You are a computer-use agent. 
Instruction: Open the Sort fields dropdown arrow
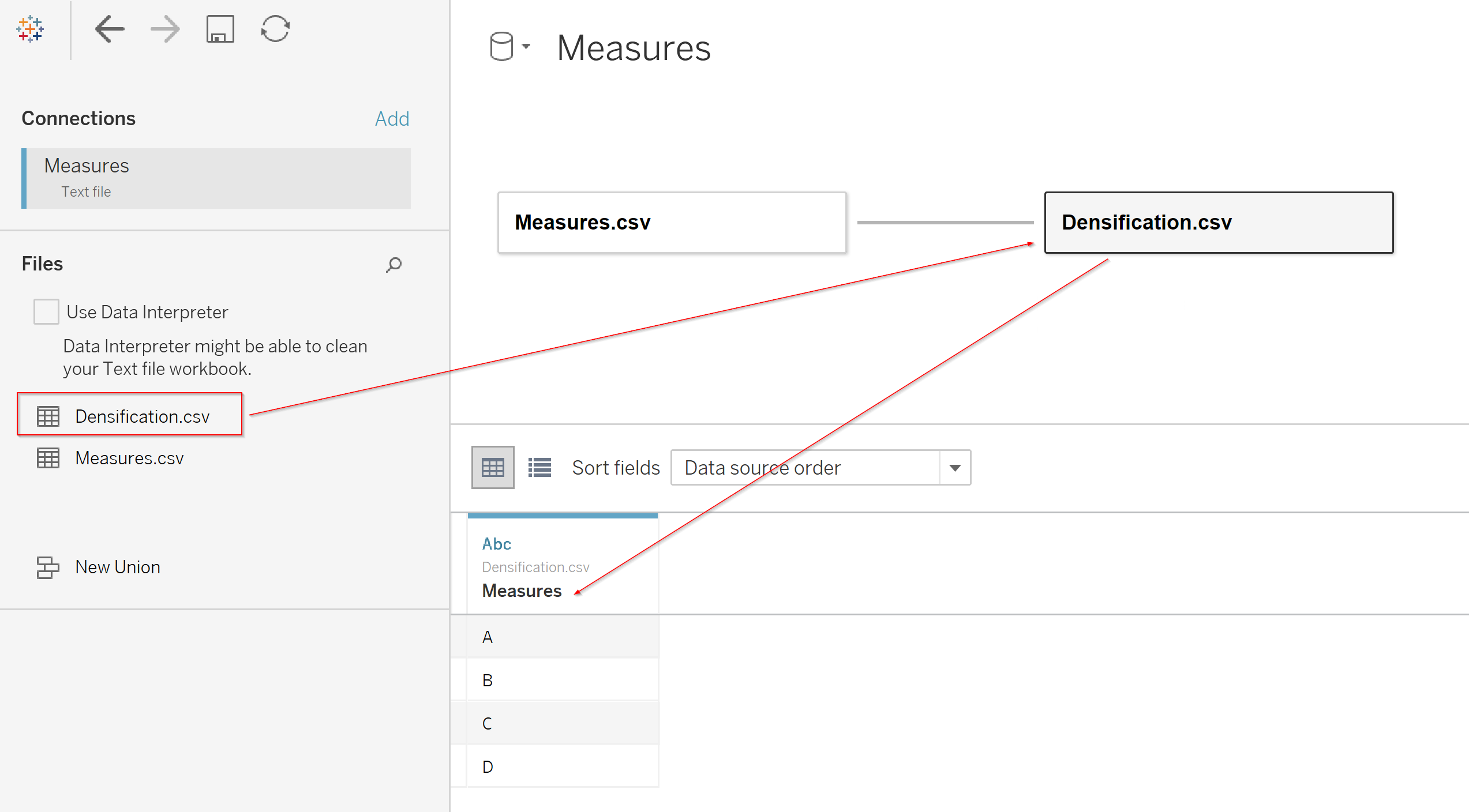pos(955,468)
